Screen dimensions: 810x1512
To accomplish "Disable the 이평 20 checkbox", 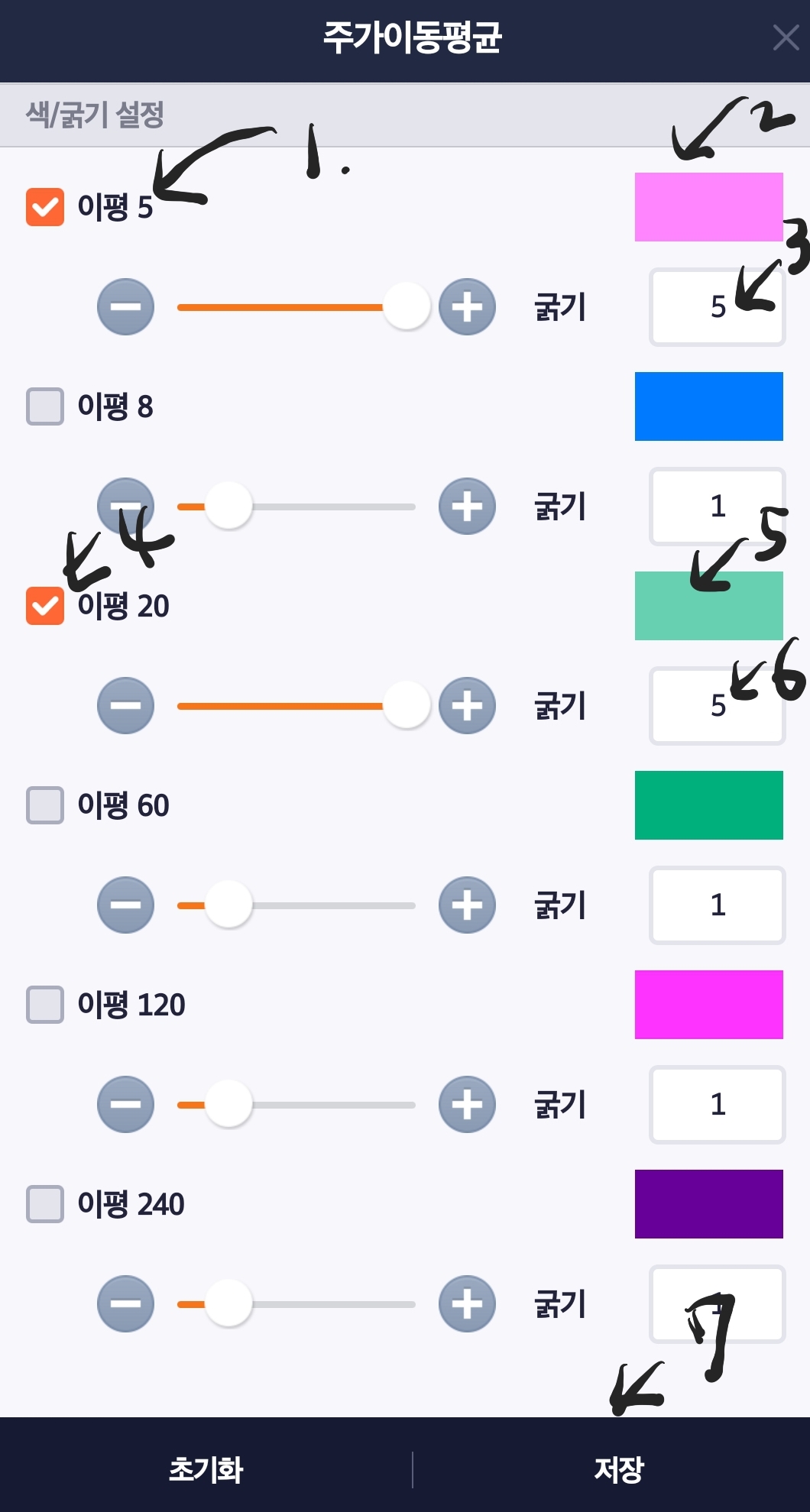I will (x=44, y=604).
